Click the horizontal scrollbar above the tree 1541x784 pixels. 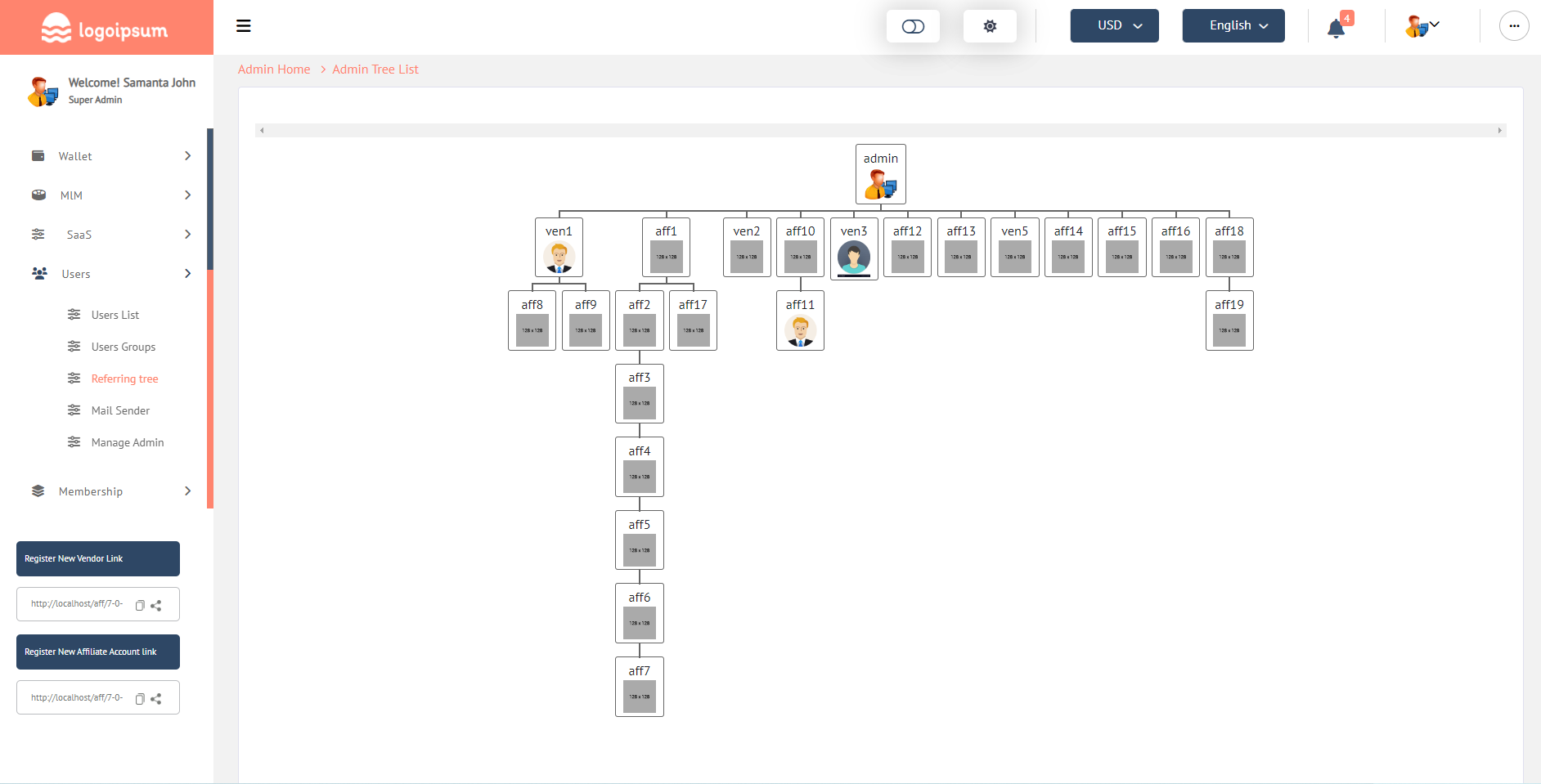point(880,131)
